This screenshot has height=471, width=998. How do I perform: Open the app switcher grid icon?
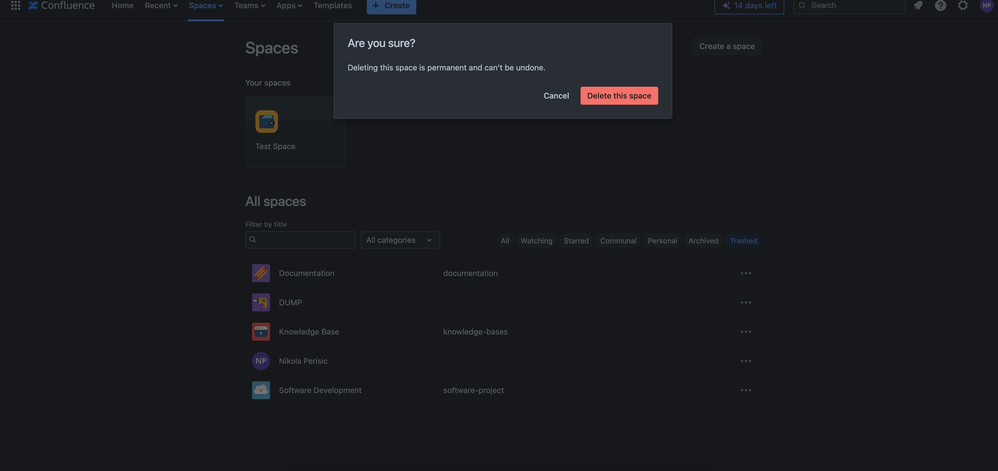[x=15, y=5]
